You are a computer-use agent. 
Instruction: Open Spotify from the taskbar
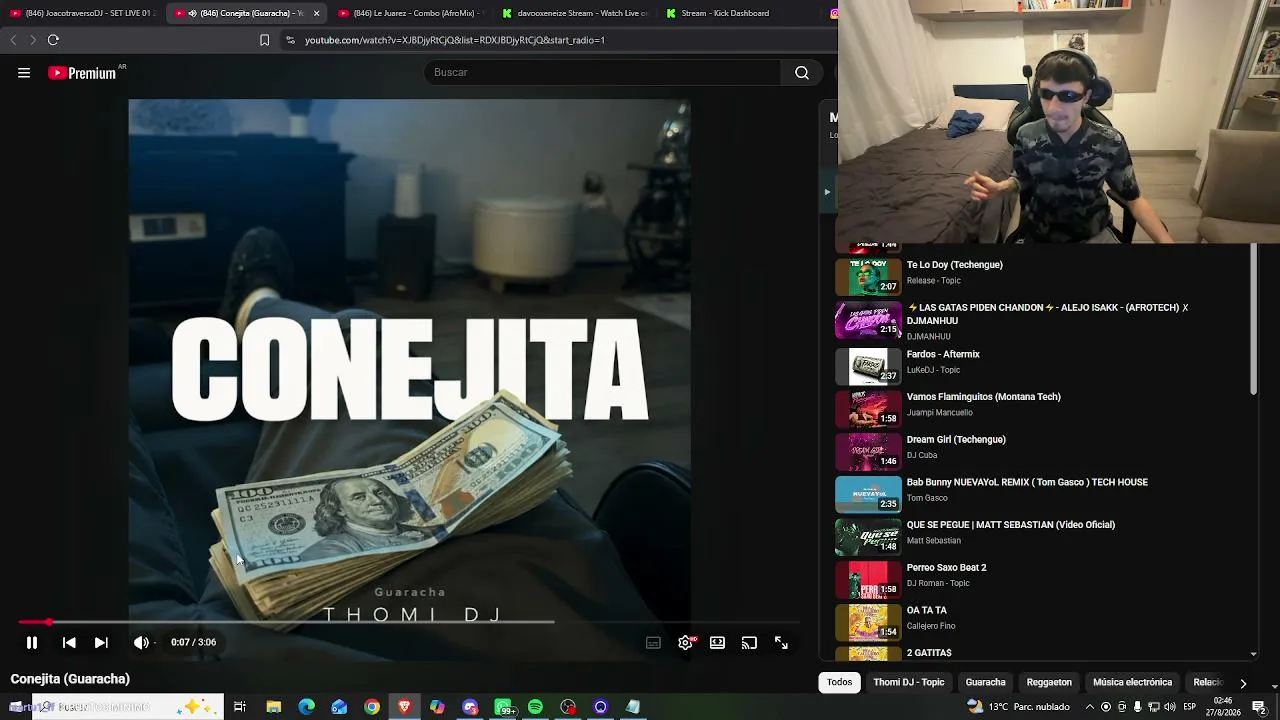(535, 707)
